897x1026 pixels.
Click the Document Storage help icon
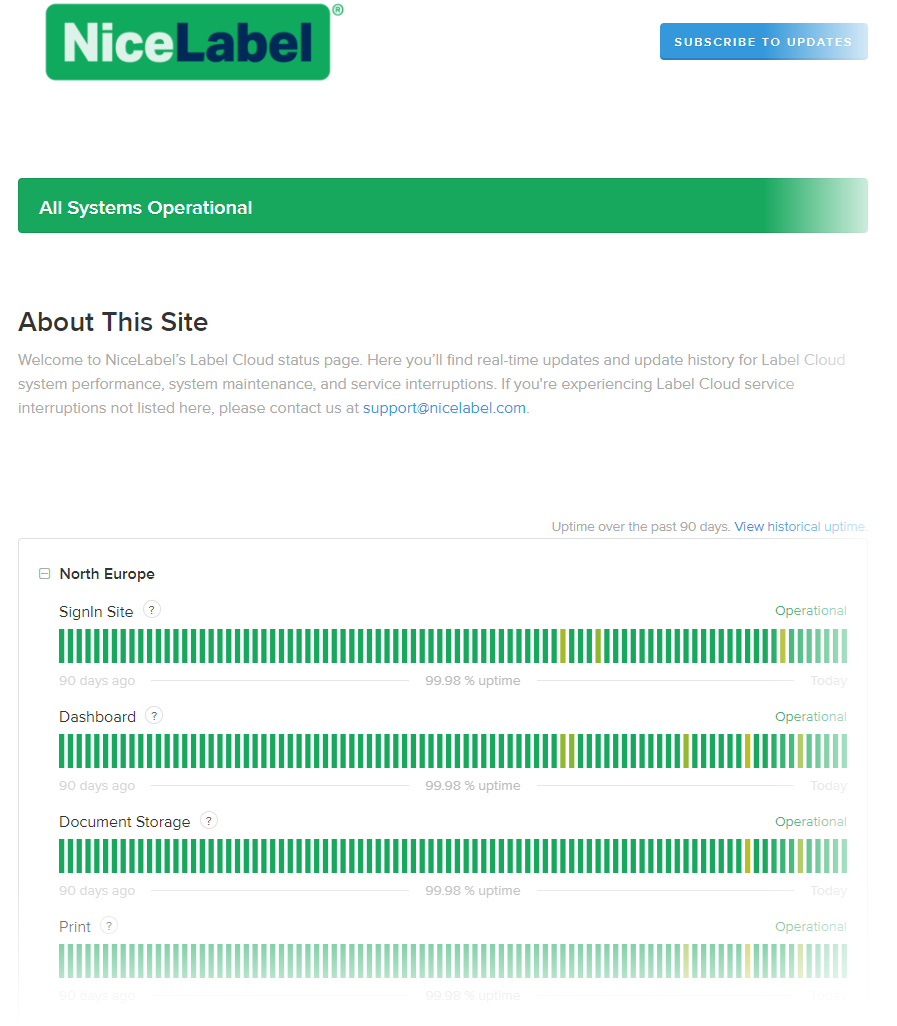tap(209, 821)
